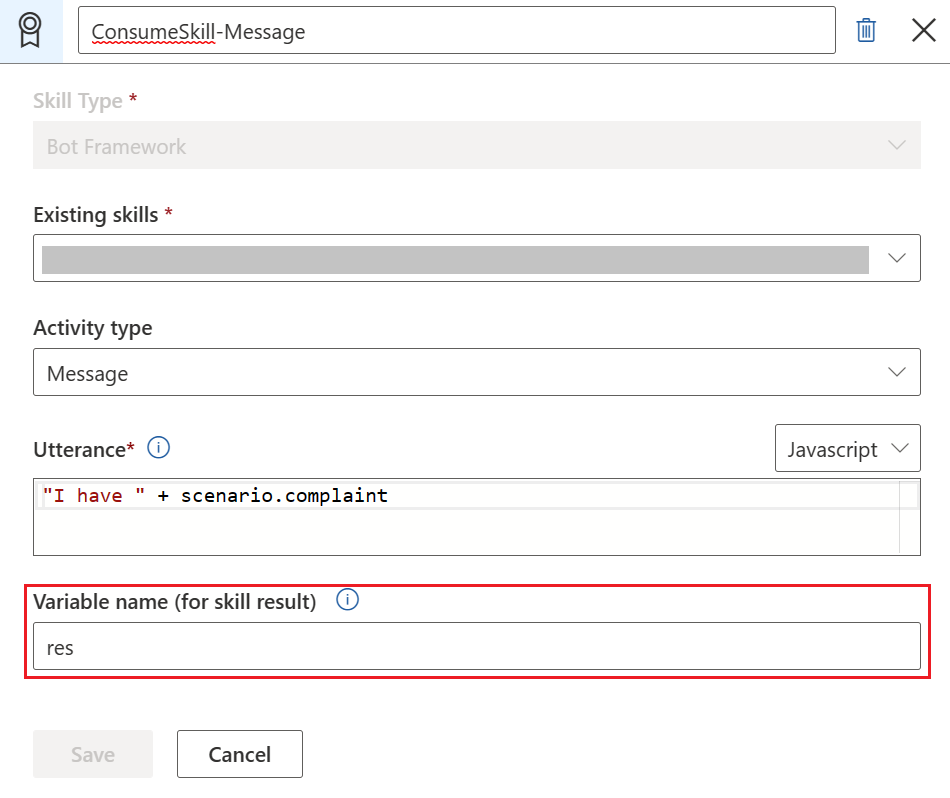Click the skill badge icon in the header
Image resolution: width=950 pixels, height=798 pixels.
(31, 30)
